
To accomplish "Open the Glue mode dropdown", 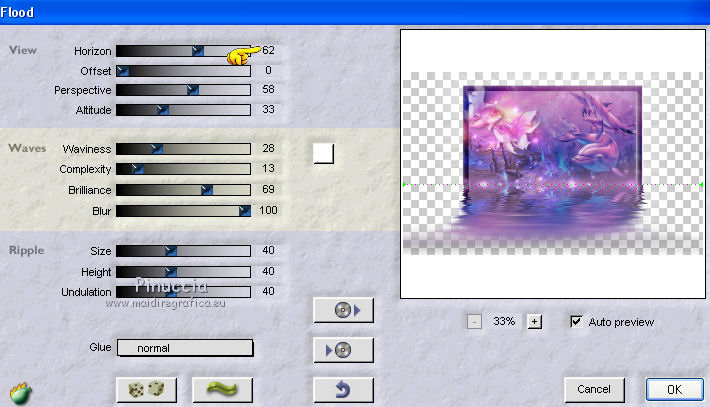I will 185,348.
